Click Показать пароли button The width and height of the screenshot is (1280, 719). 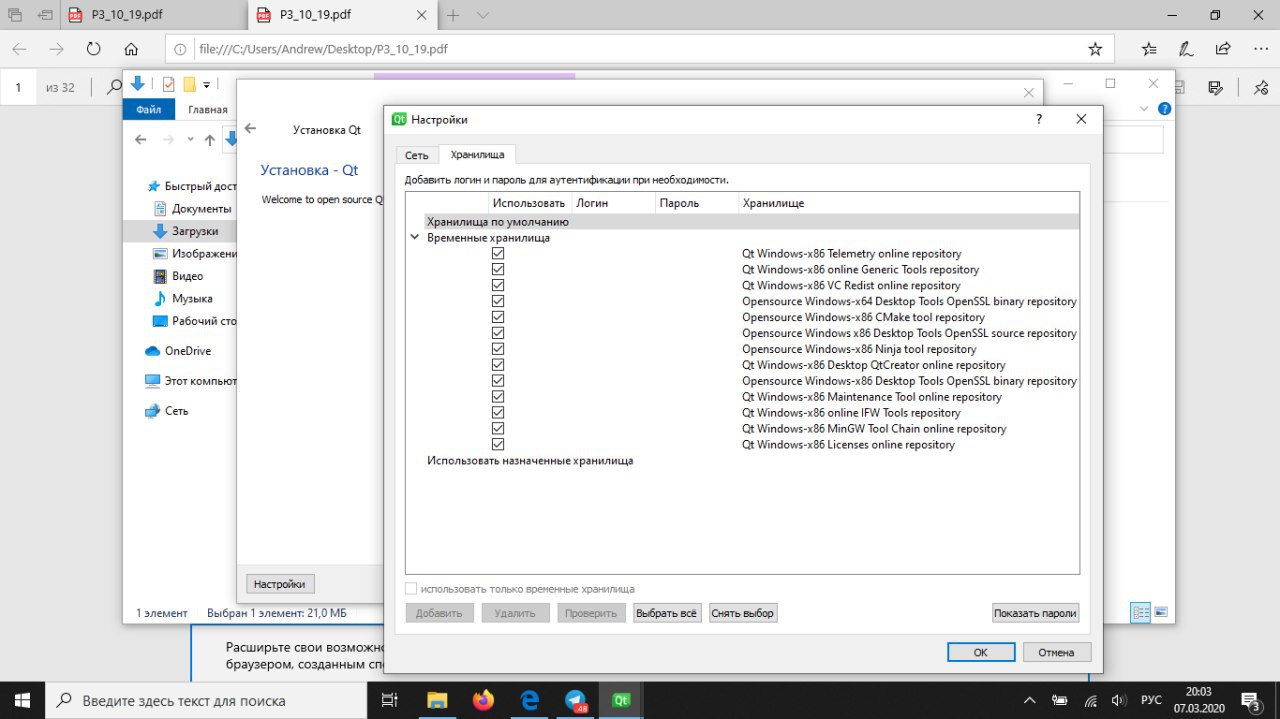(1036, 613)
